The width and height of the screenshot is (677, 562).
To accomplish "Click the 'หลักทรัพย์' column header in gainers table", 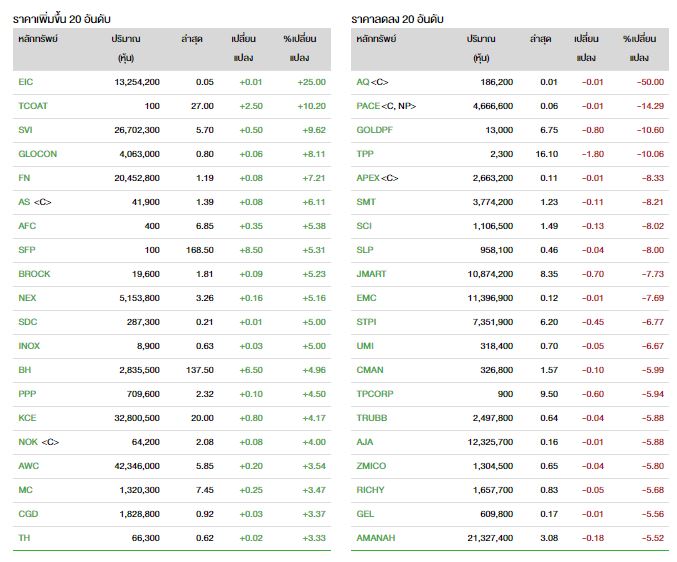I will pyautogui.click(x=39, y=38).
